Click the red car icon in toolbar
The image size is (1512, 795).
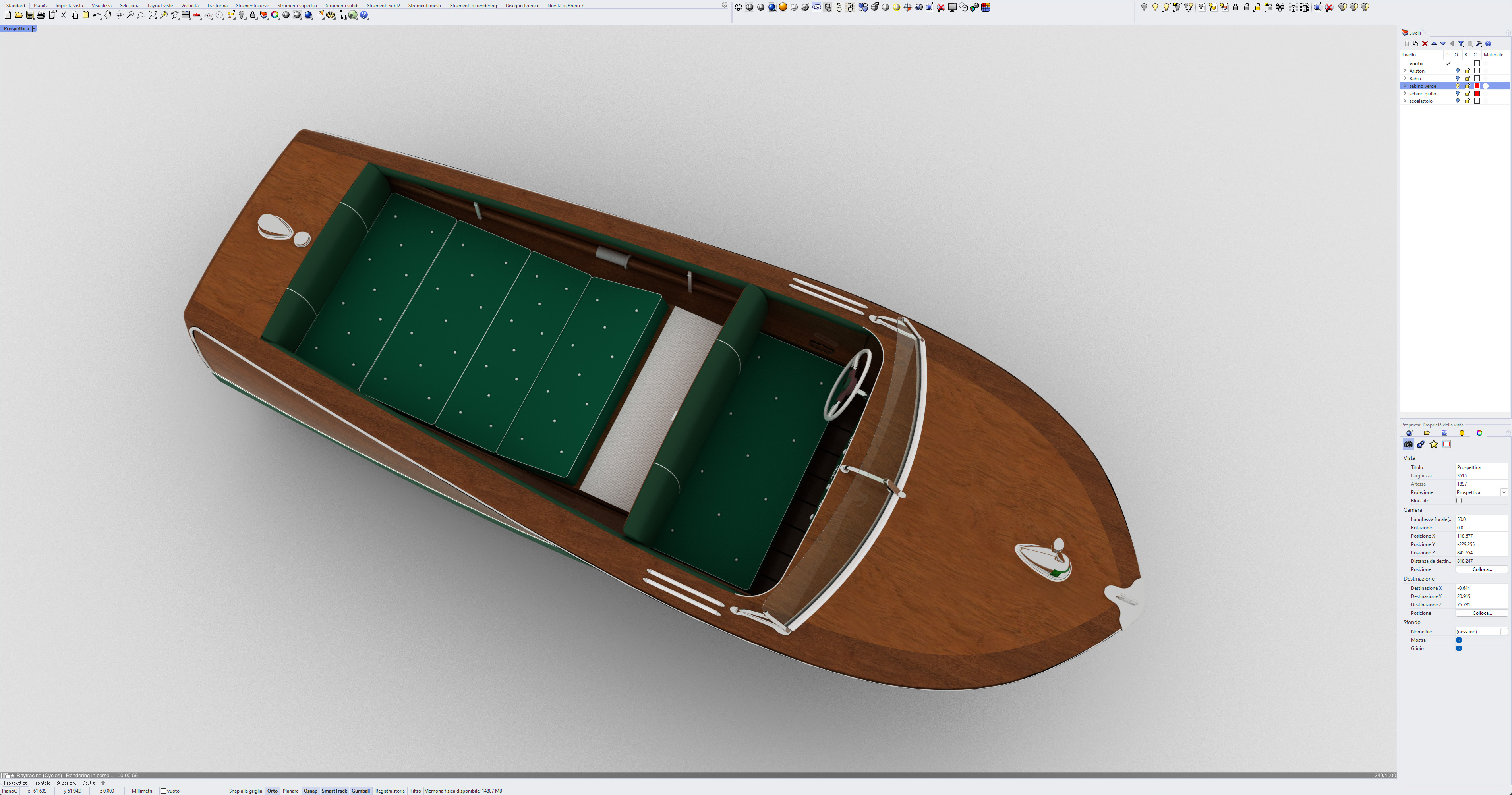click(197, 15)
